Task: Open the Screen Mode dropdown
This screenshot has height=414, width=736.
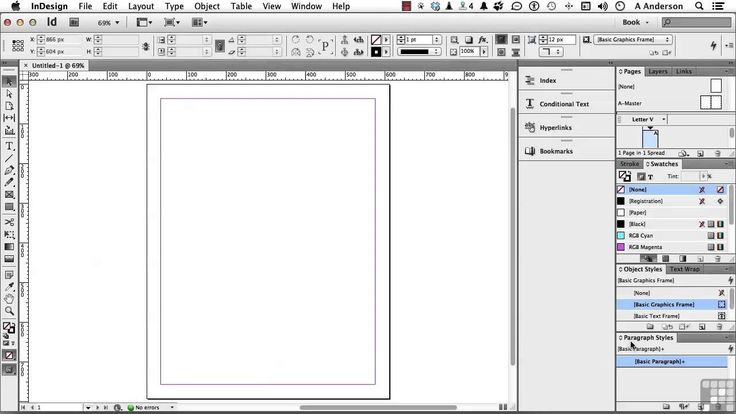Action: [172, 22]
